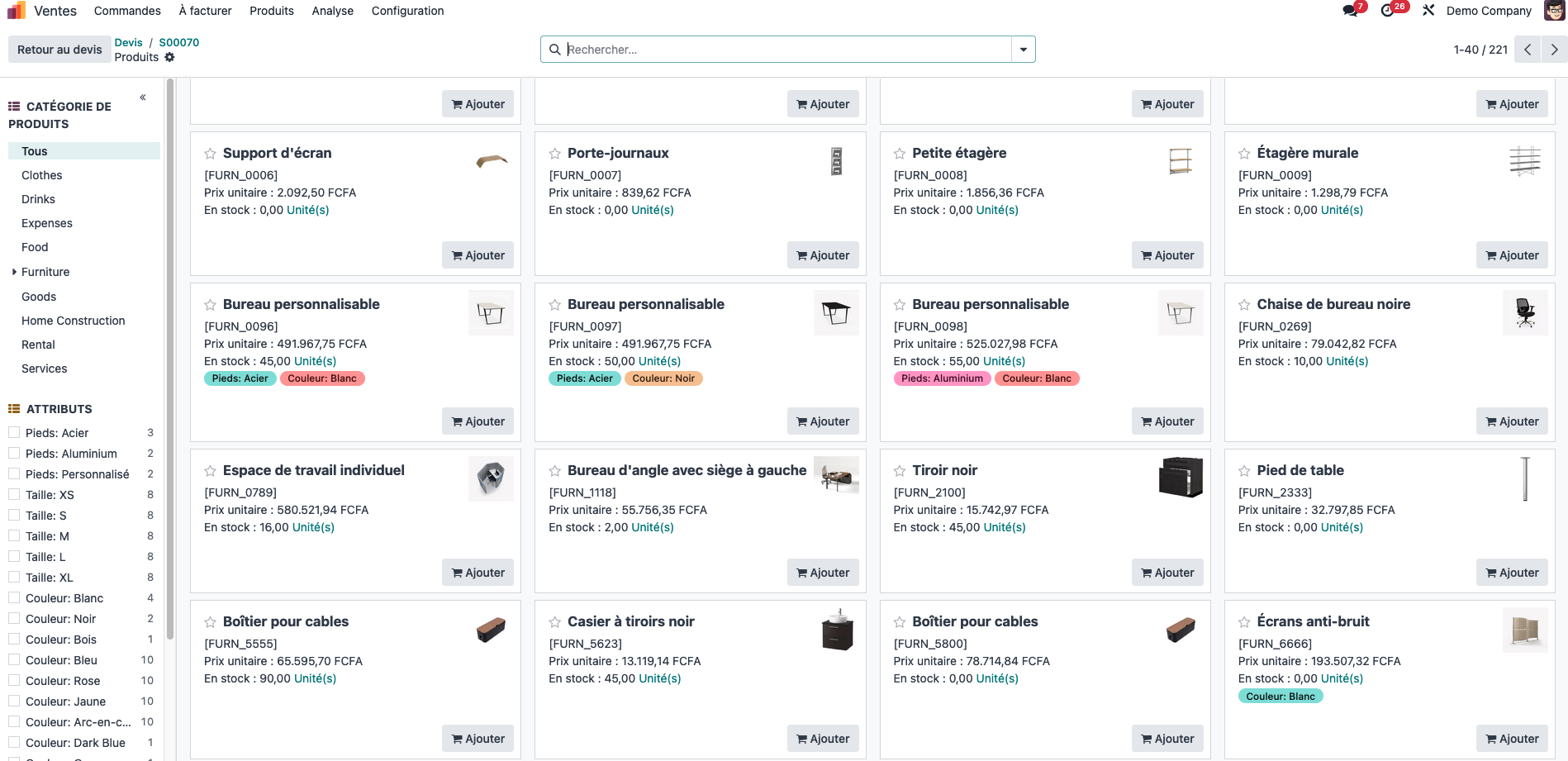Add Chaise de bureau noire to the quote
The image size is (1568, 761).
pyautogui.click(x=1511, y=421)
